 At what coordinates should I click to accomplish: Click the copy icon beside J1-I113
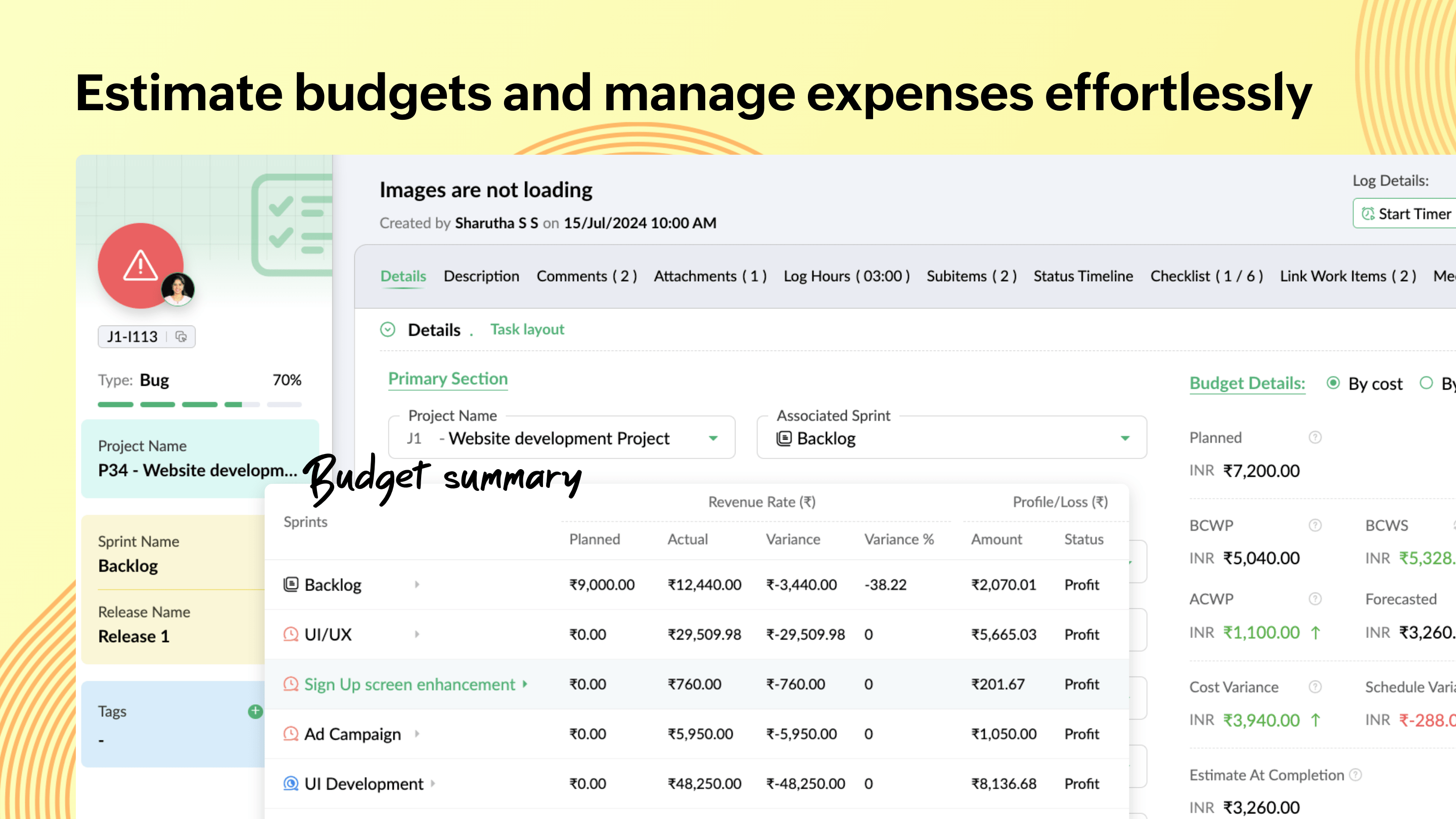tap(182, 337)
